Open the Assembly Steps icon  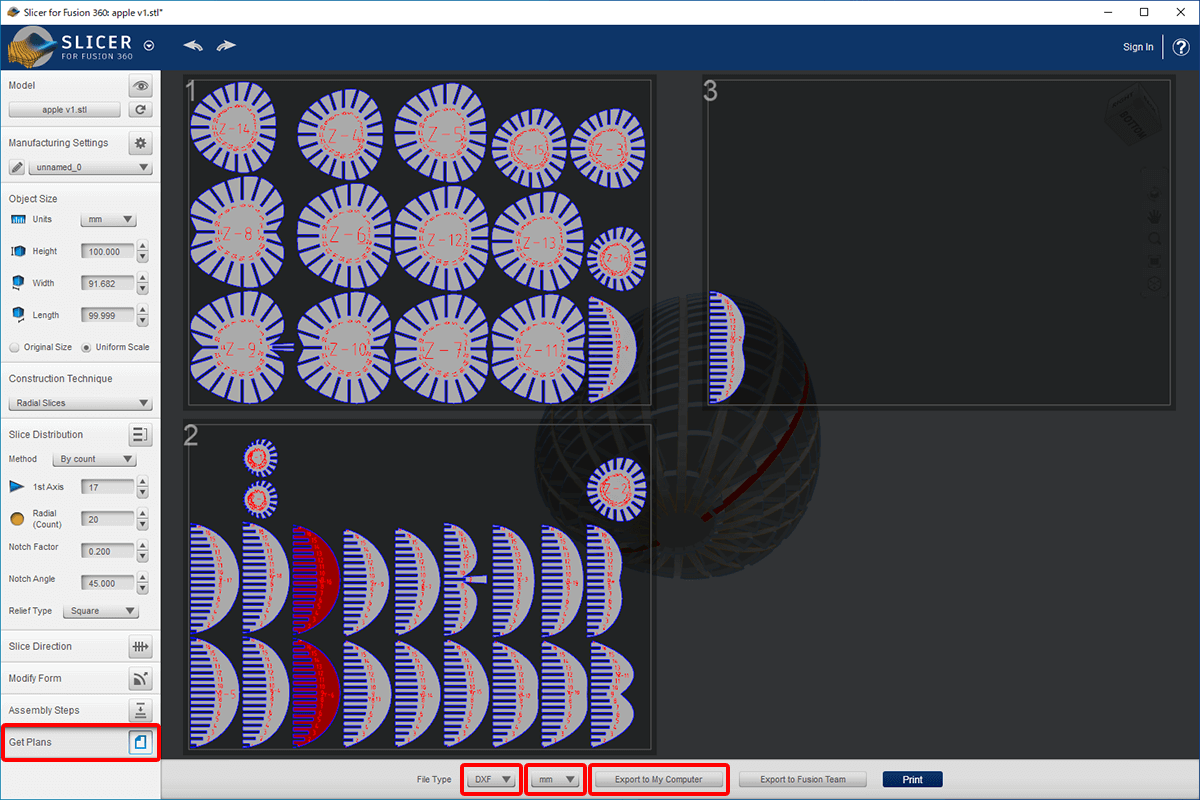coord(141,711)
